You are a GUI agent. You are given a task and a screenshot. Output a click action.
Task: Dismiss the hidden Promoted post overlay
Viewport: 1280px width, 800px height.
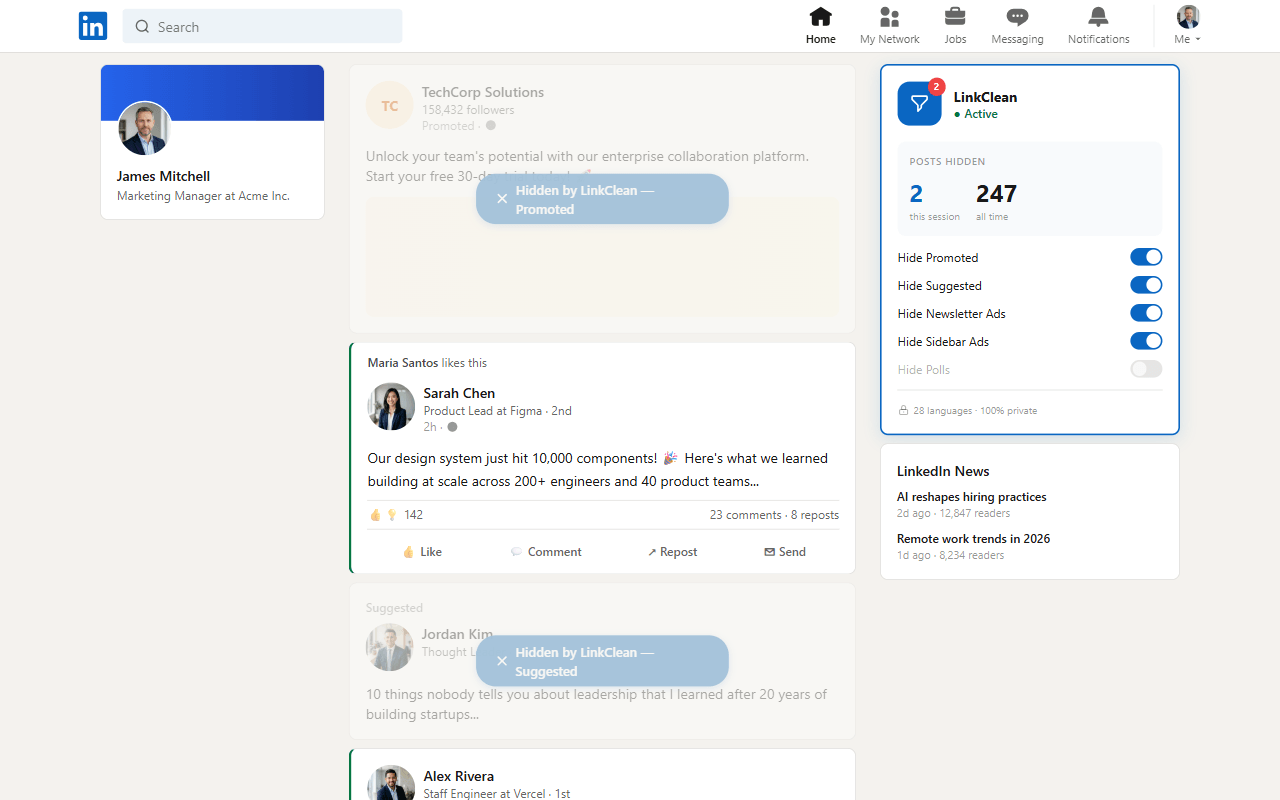coord(502,199)
